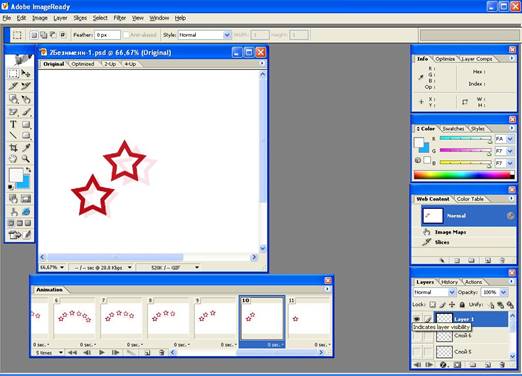Click the color spectrum ramp bar
The width and height of the screenshot is (522, 376).
click(x=464, y=175)
